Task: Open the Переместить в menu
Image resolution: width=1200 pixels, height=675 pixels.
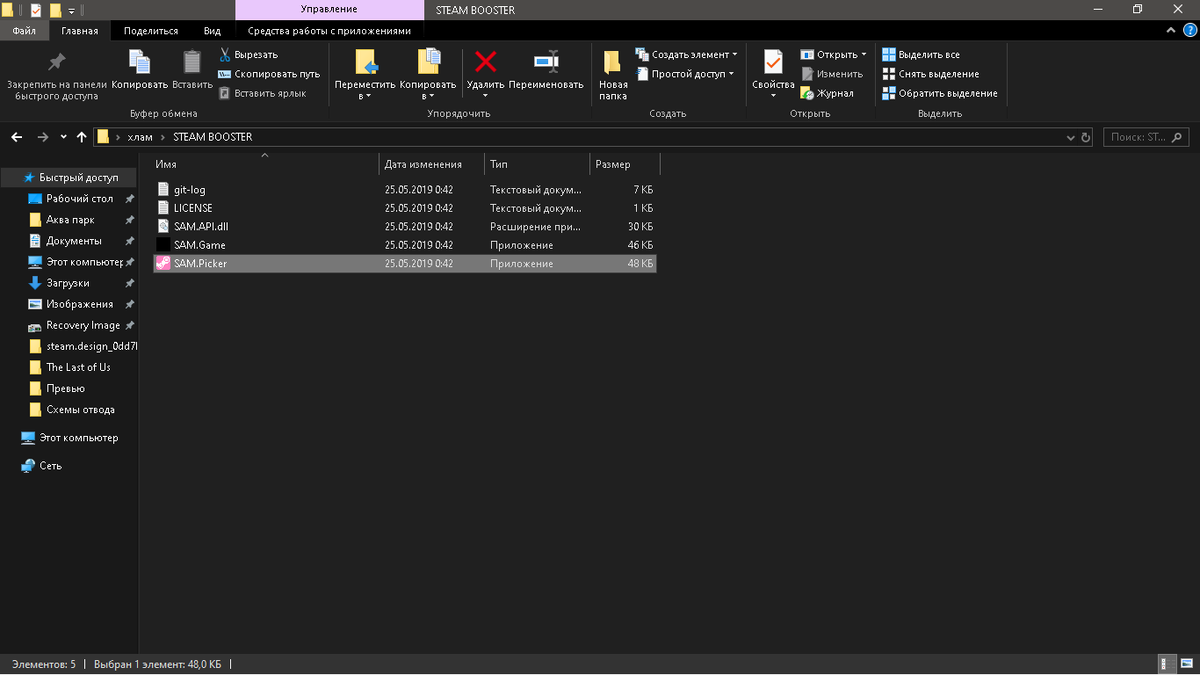Action: [x=365, y=75]
